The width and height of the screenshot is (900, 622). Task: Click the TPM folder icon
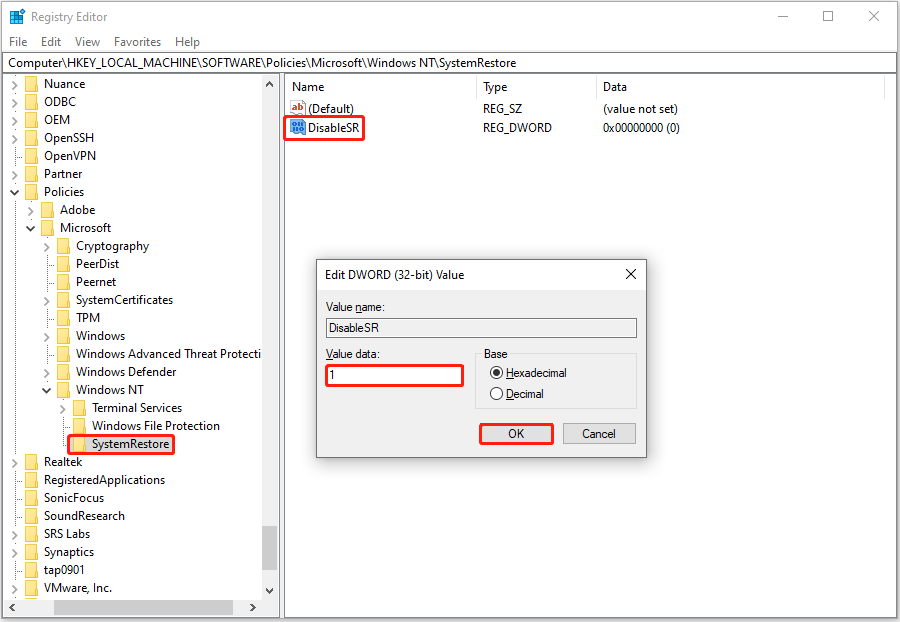(64, 318)
